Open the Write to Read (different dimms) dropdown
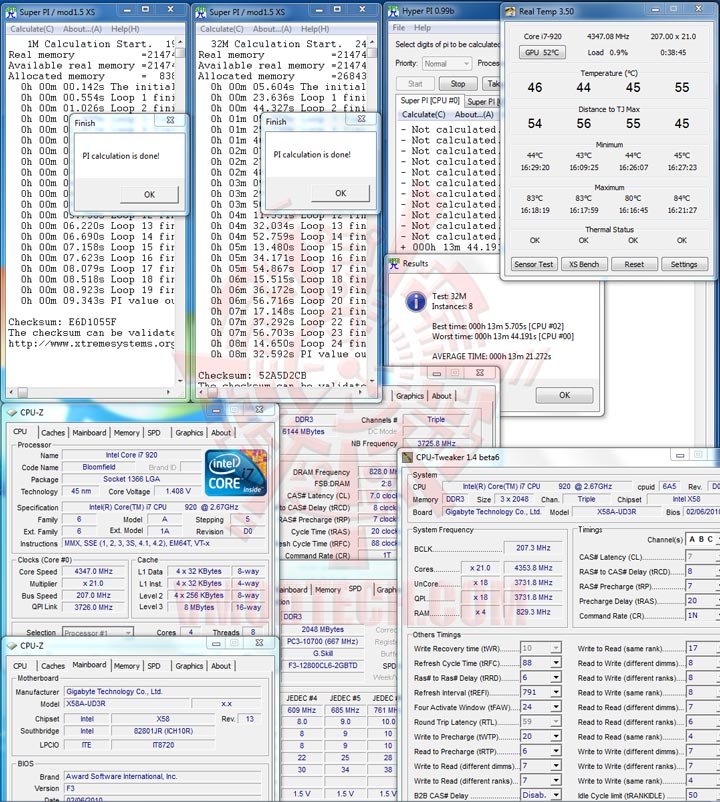The image size is (720, 802). click(x=555, y=766)
